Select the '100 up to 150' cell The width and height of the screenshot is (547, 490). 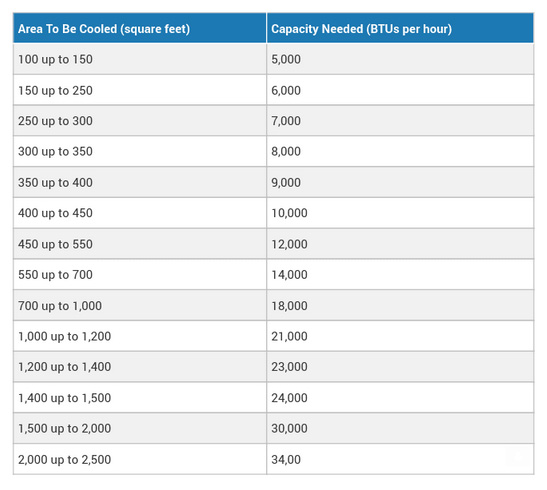click(140, 59)
